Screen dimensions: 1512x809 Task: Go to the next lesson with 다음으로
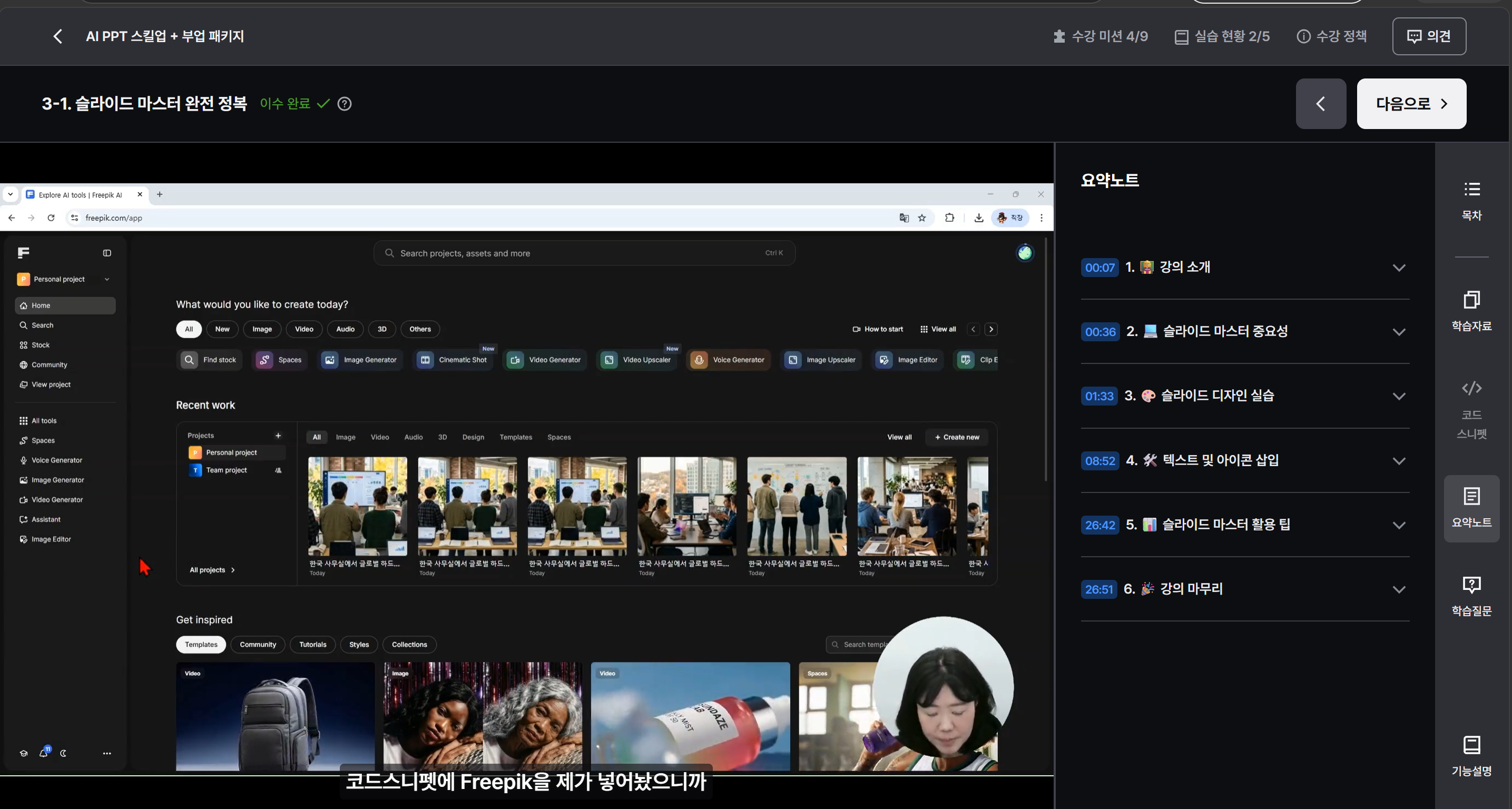(x=1411, y=104)
